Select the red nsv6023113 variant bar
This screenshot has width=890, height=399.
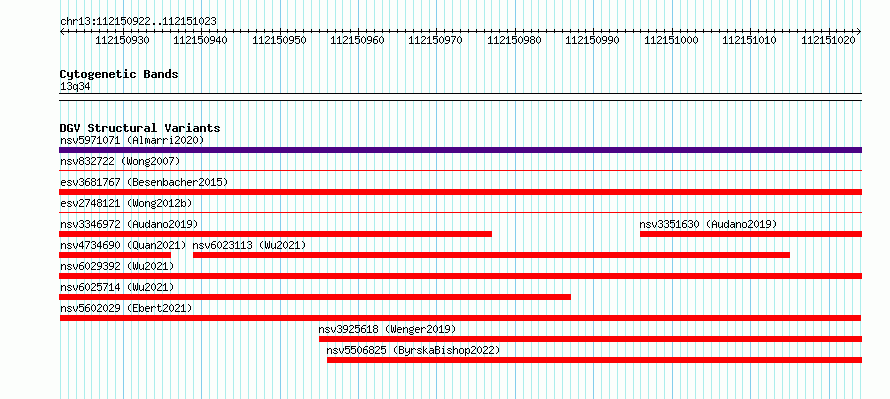click(491, 255)
